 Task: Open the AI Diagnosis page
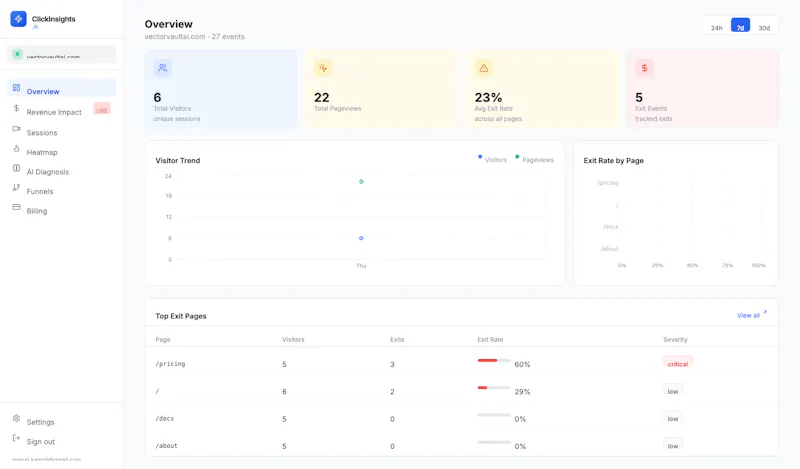click(x=47, y=171)
